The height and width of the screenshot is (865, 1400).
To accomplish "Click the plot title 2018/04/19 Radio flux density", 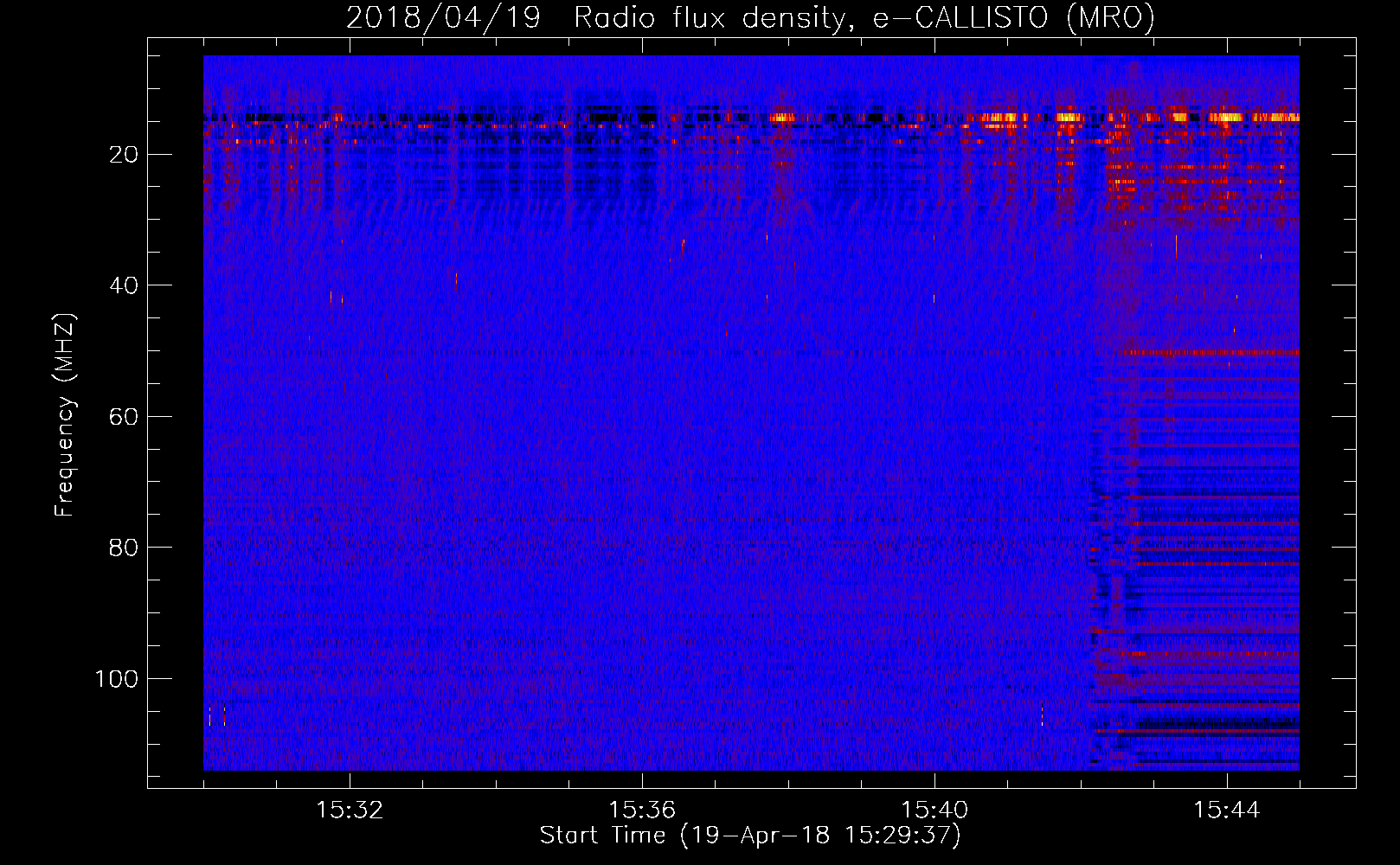I will click(x=750, y=18).
